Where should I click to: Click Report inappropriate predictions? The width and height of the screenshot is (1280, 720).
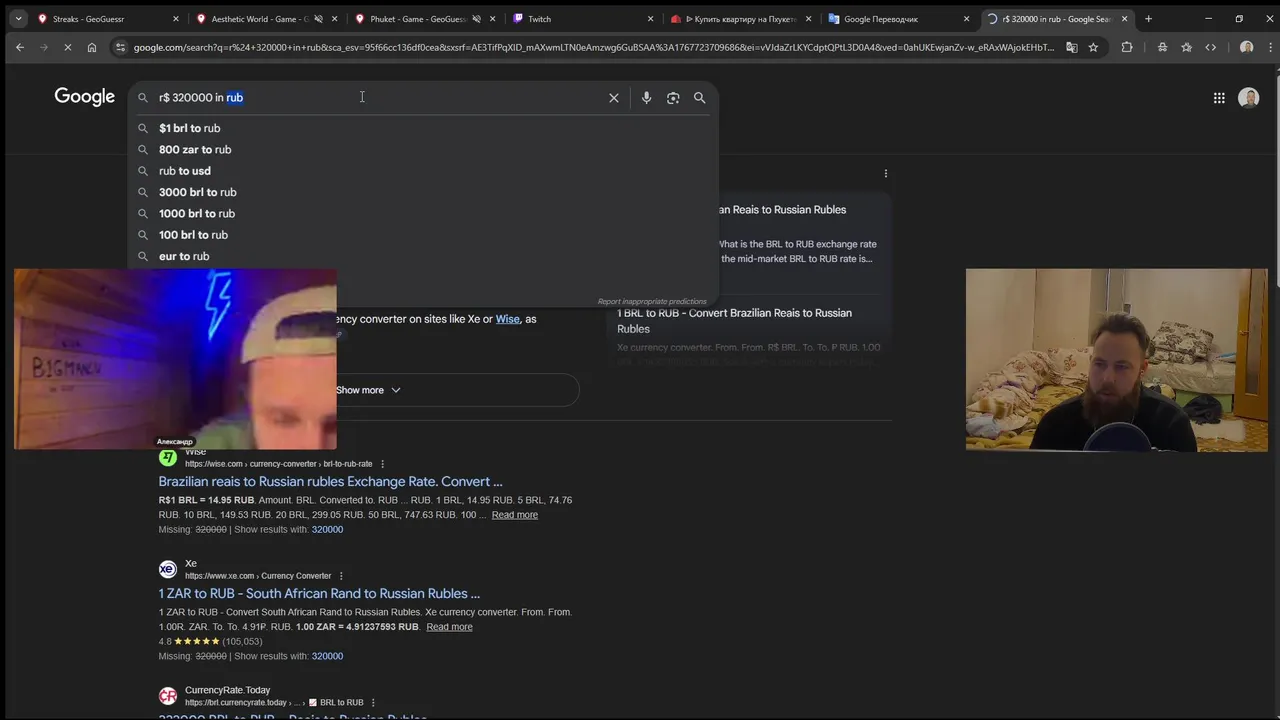[652, 301]
